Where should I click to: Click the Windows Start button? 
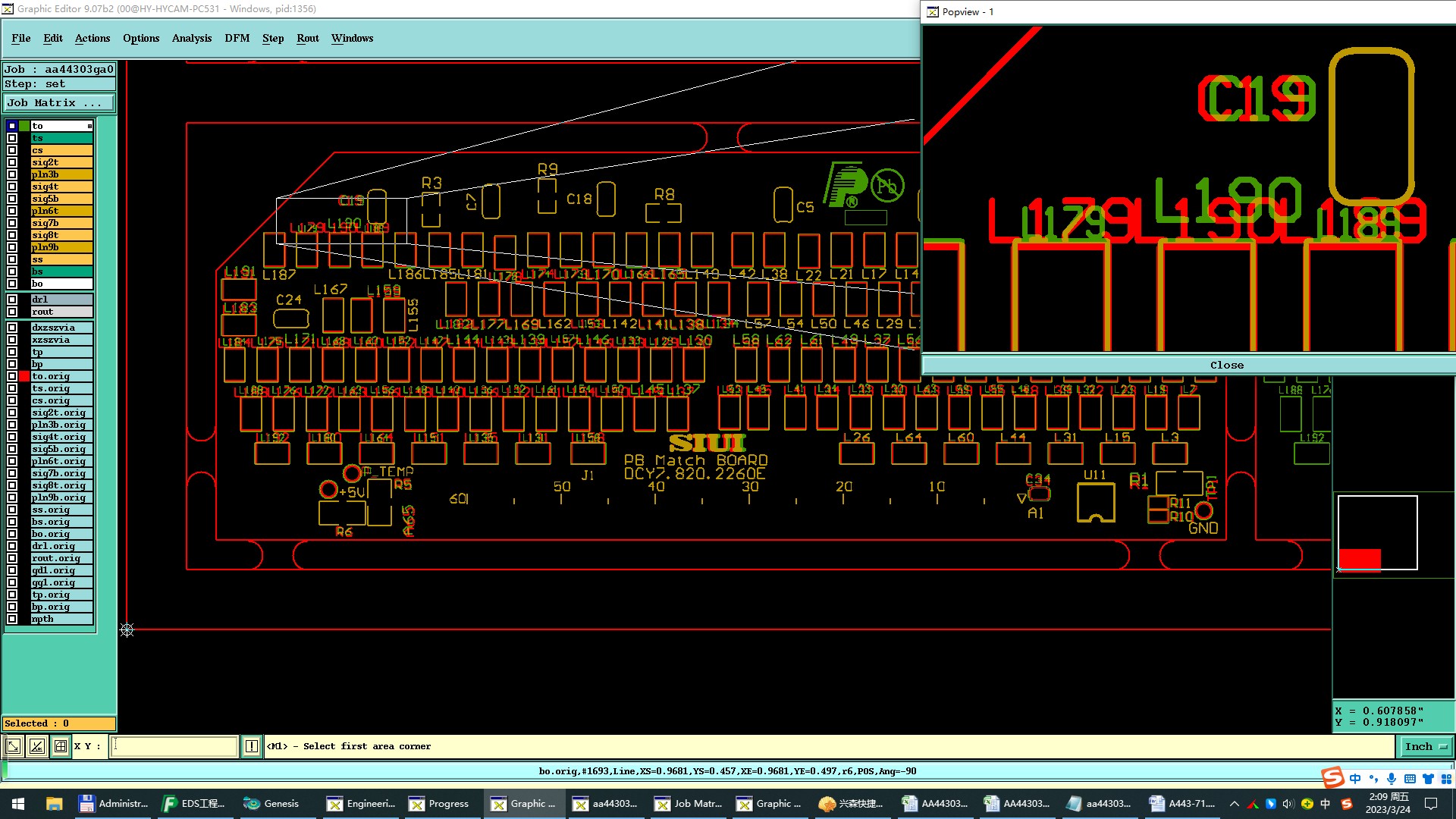(18, 804)
